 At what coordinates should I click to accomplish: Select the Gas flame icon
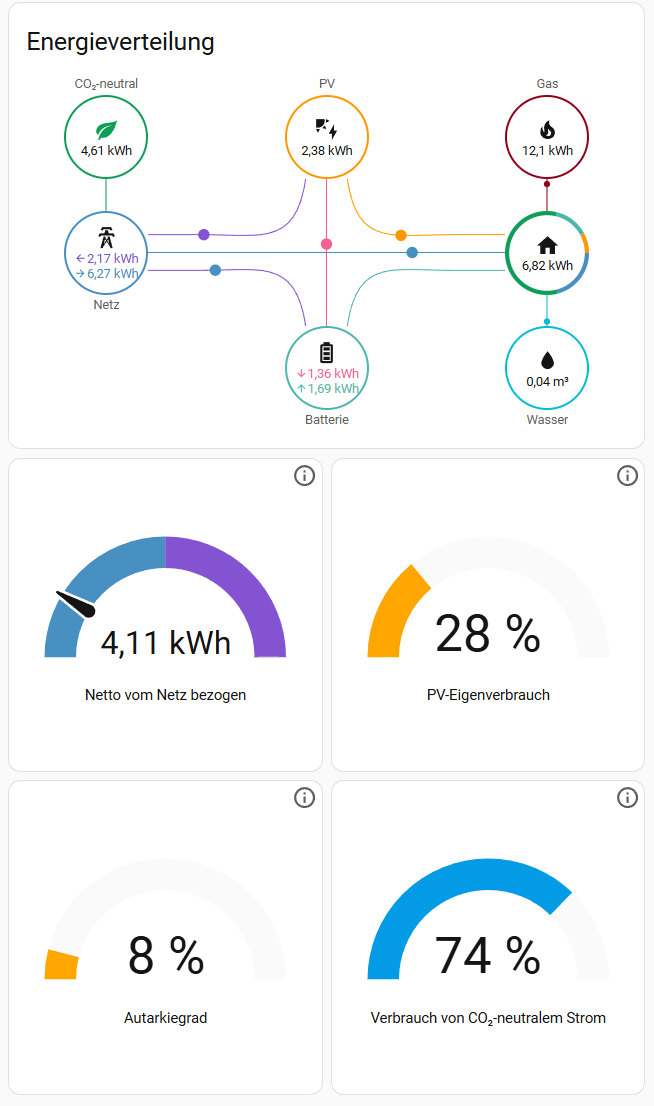[547, 129]
